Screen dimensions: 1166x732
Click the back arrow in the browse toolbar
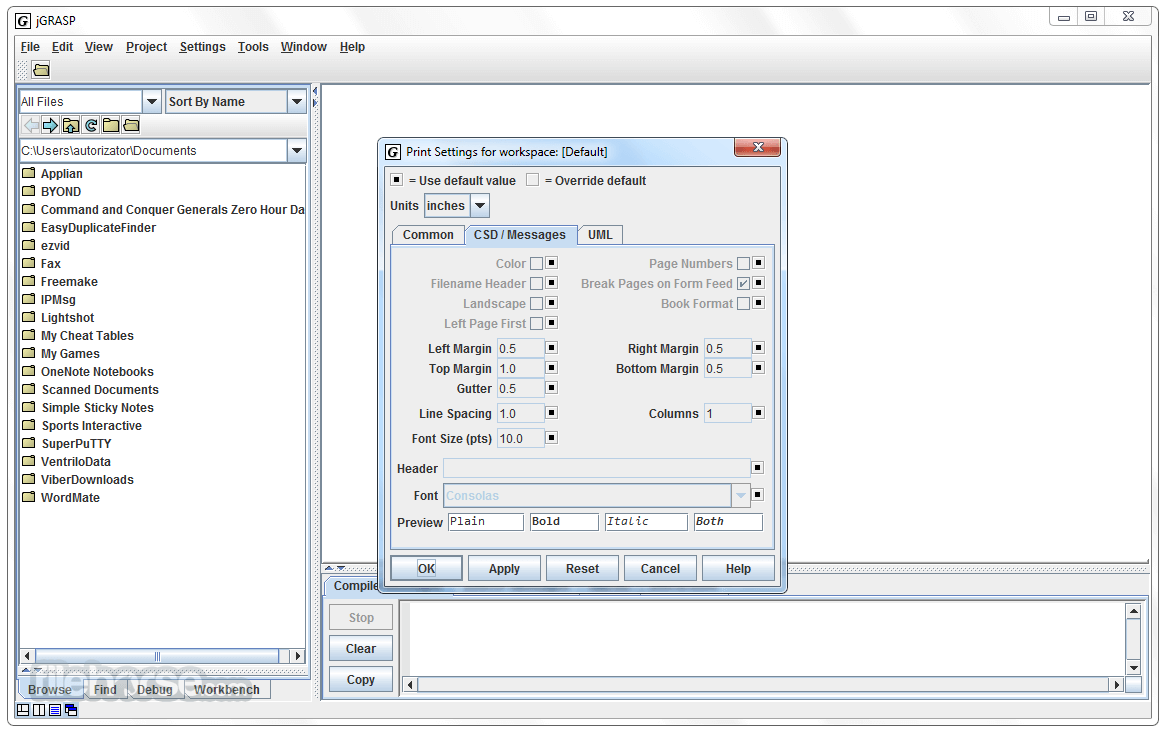(x=31, y=125)
